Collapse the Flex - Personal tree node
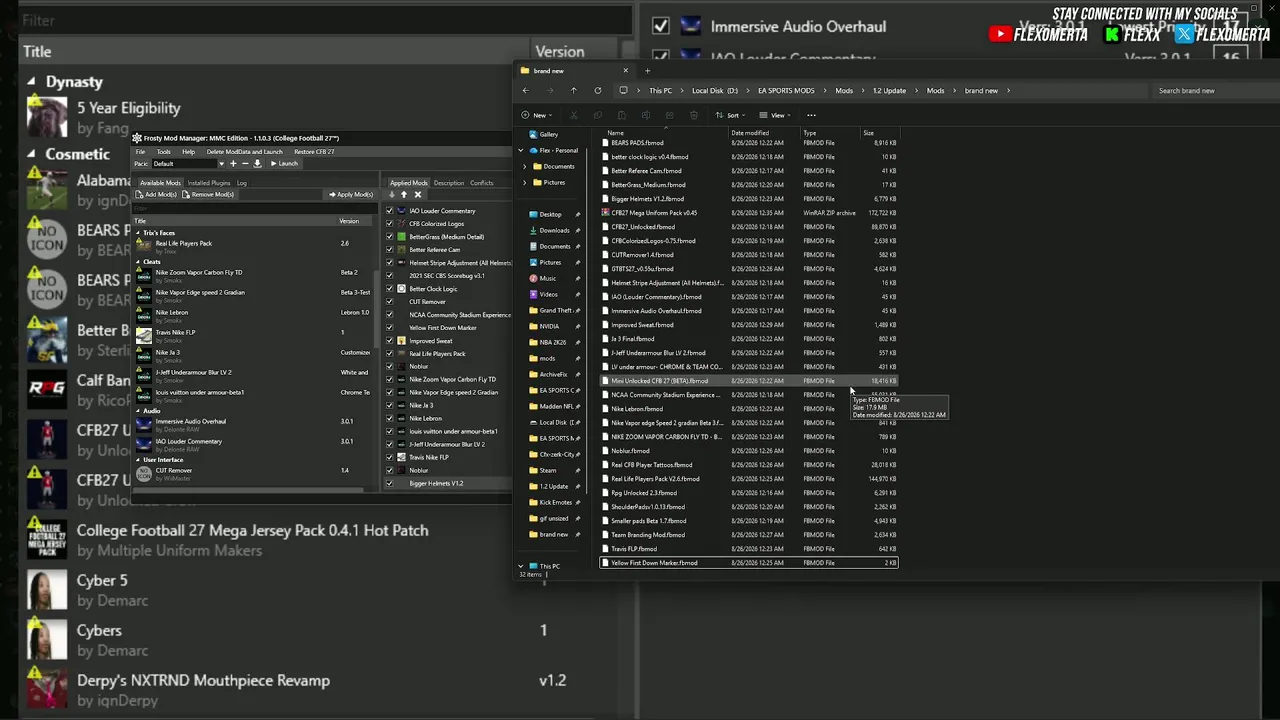1280x720 pixels. (x=521, y=150)
